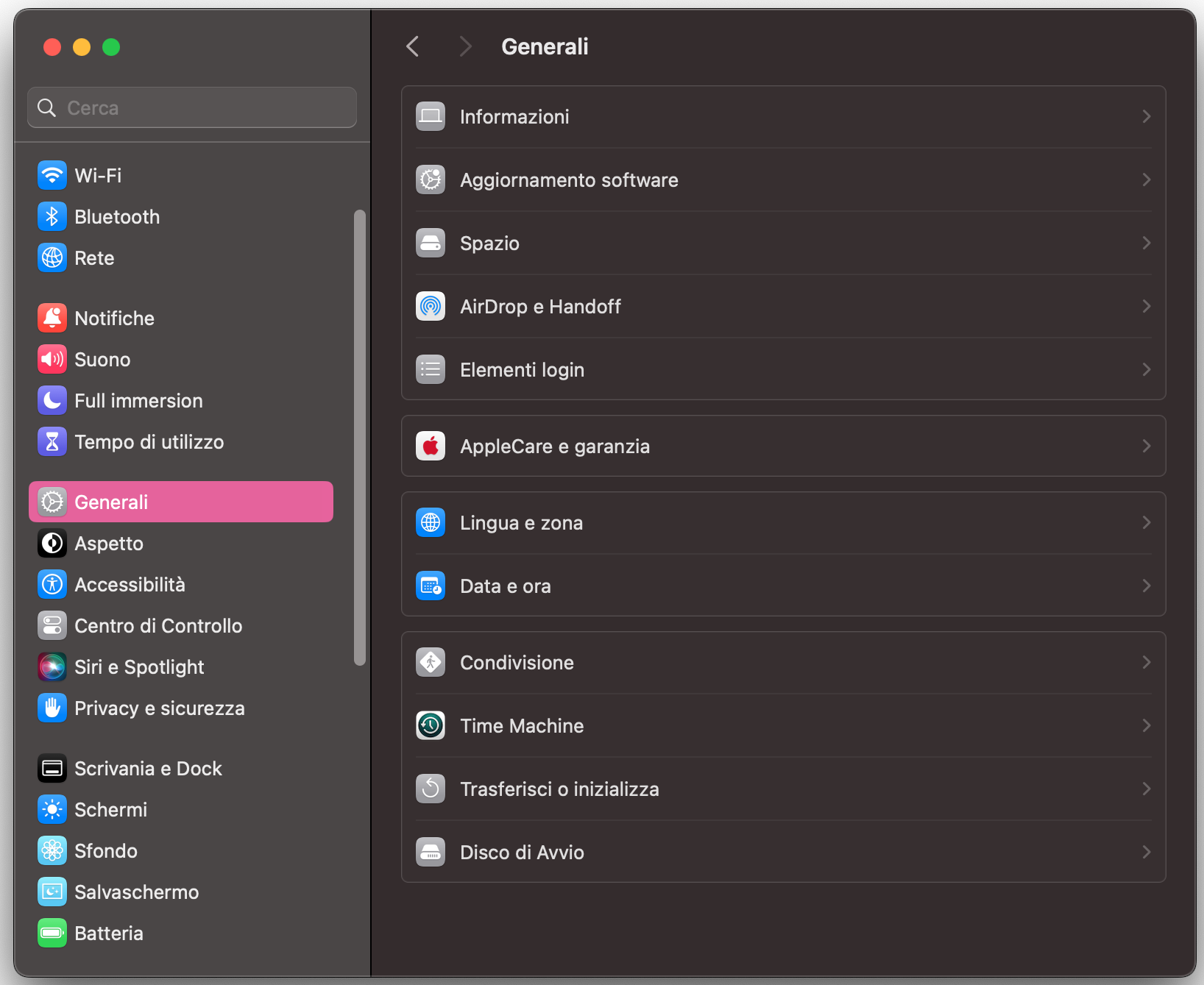Select the Suono speaker icon

pyautogui.click(x=52, y=359)
